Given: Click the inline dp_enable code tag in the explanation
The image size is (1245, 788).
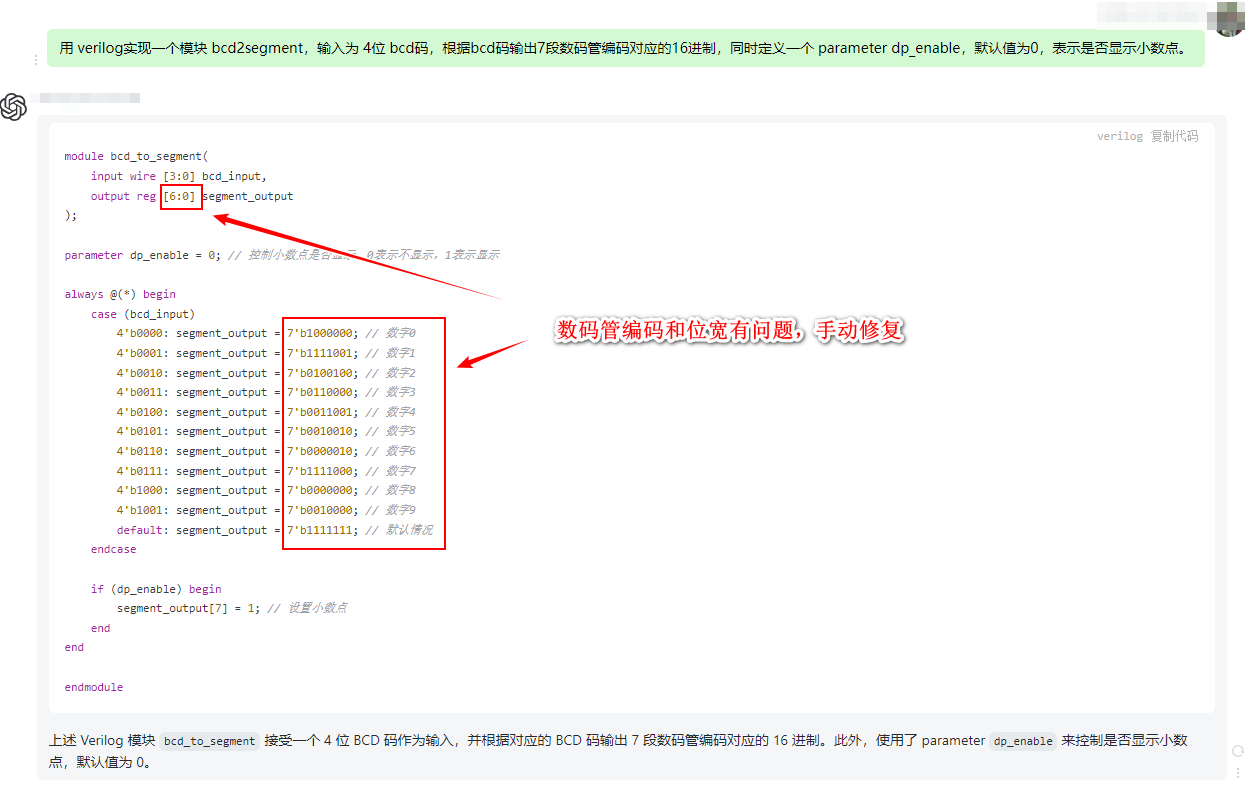Looking at the screenshot, I should point(1022,741).
